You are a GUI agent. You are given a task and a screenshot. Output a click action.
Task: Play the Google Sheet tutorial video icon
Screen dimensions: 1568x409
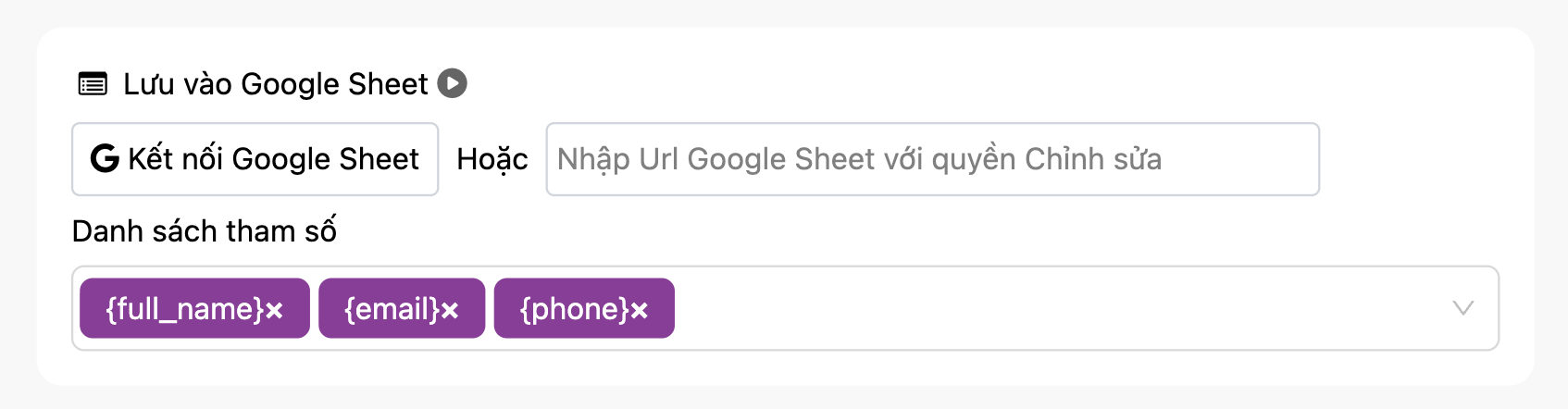click(452, 83)
